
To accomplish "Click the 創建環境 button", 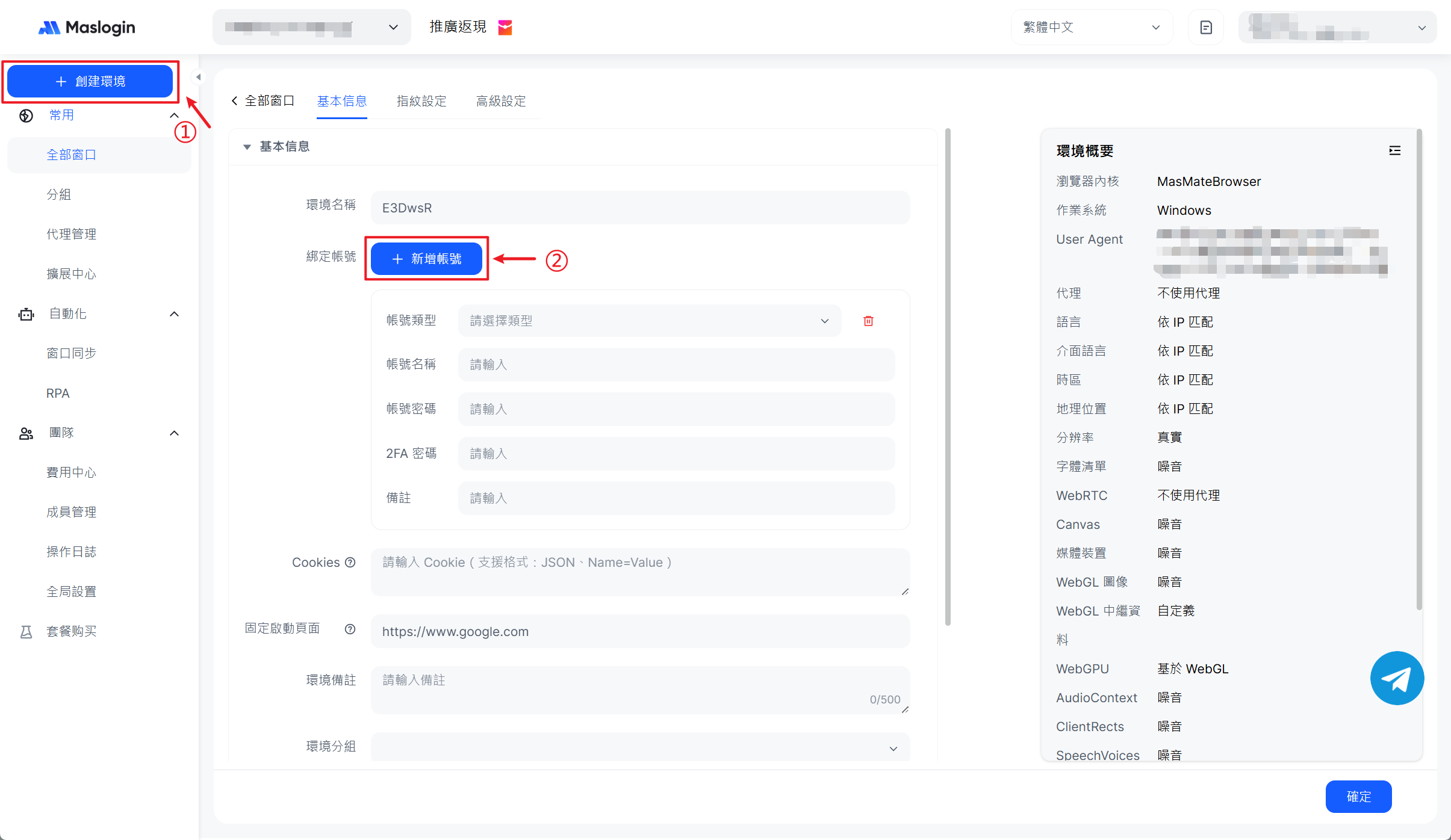I will click(90, 81).
